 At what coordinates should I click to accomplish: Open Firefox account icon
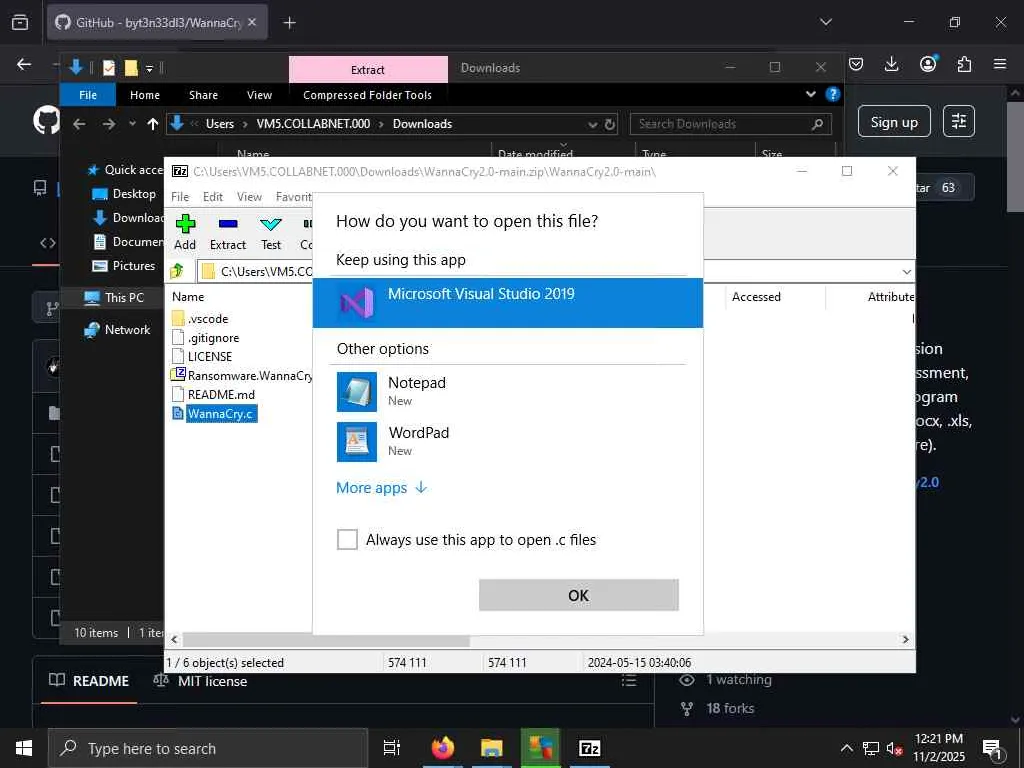[928, 64]
